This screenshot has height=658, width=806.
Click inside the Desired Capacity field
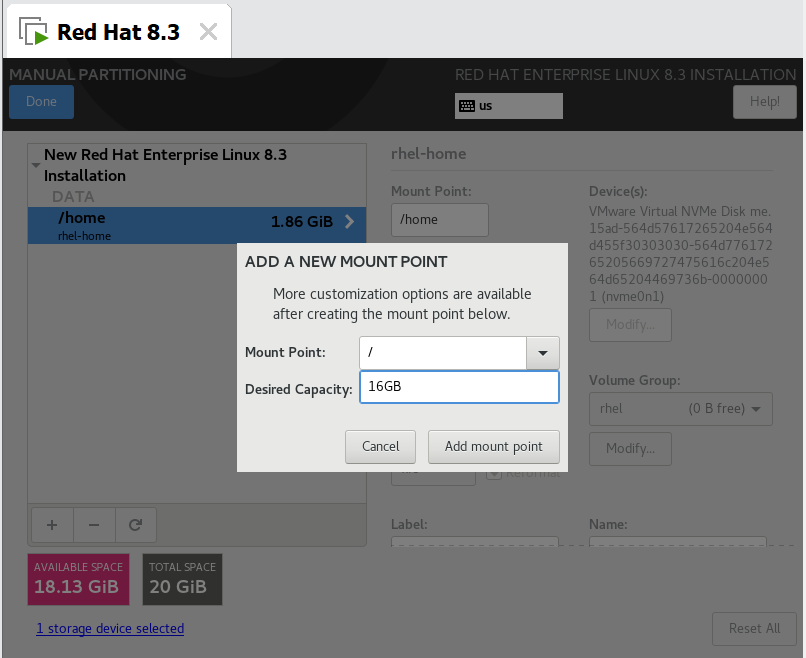tap(459, 387)
